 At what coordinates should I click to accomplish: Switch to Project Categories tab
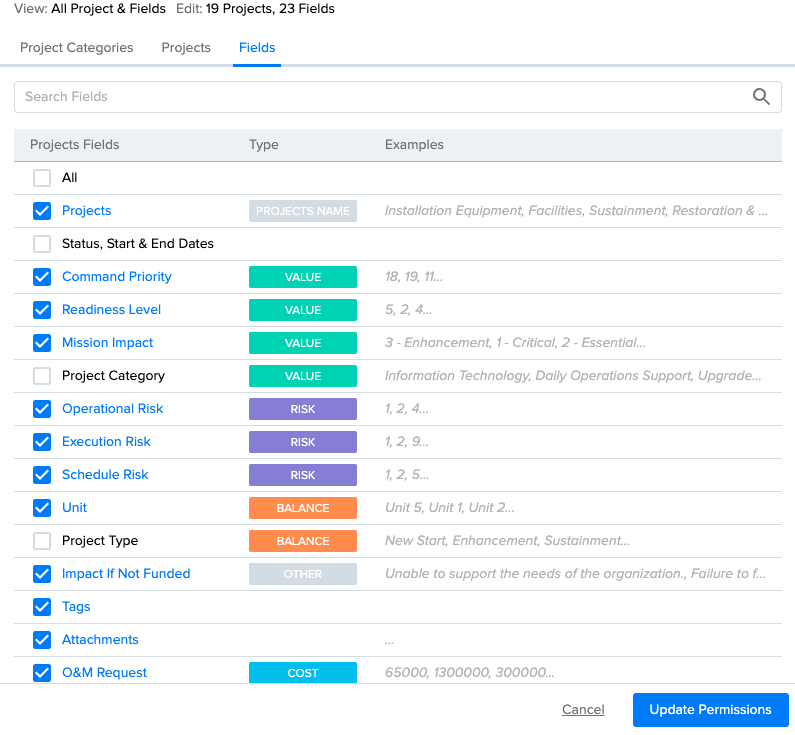click(x=77, y=48)
